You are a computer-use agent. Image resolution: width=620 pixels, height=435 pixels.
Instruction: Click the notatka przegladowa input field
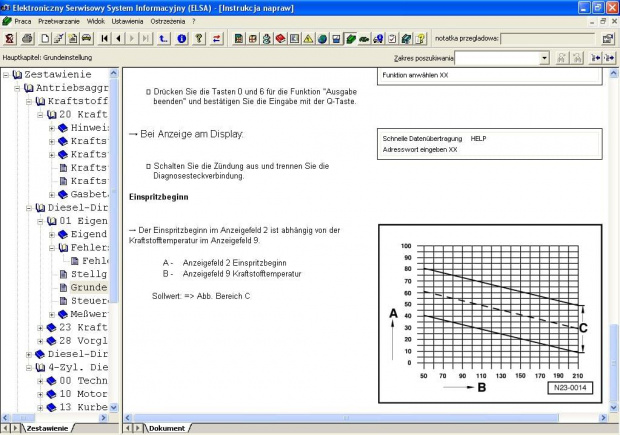[548, 39]
